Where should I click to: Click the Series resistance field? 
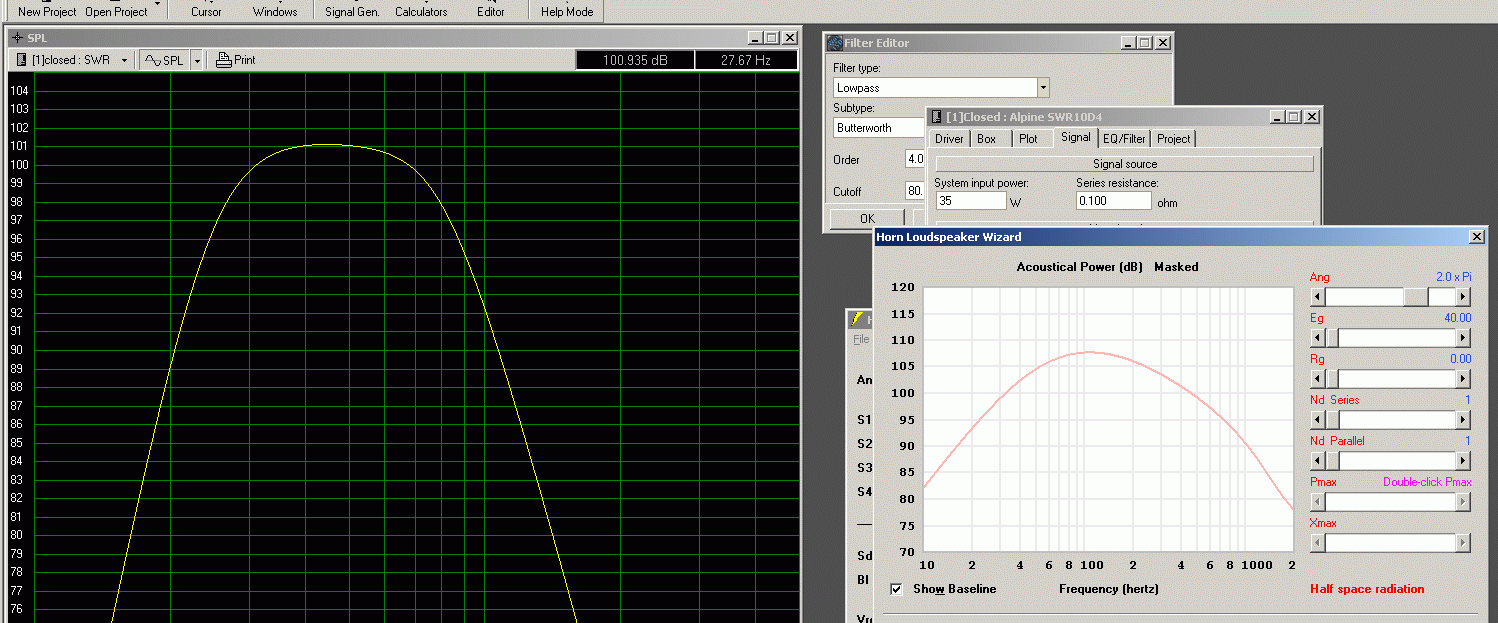(1114, 201)
